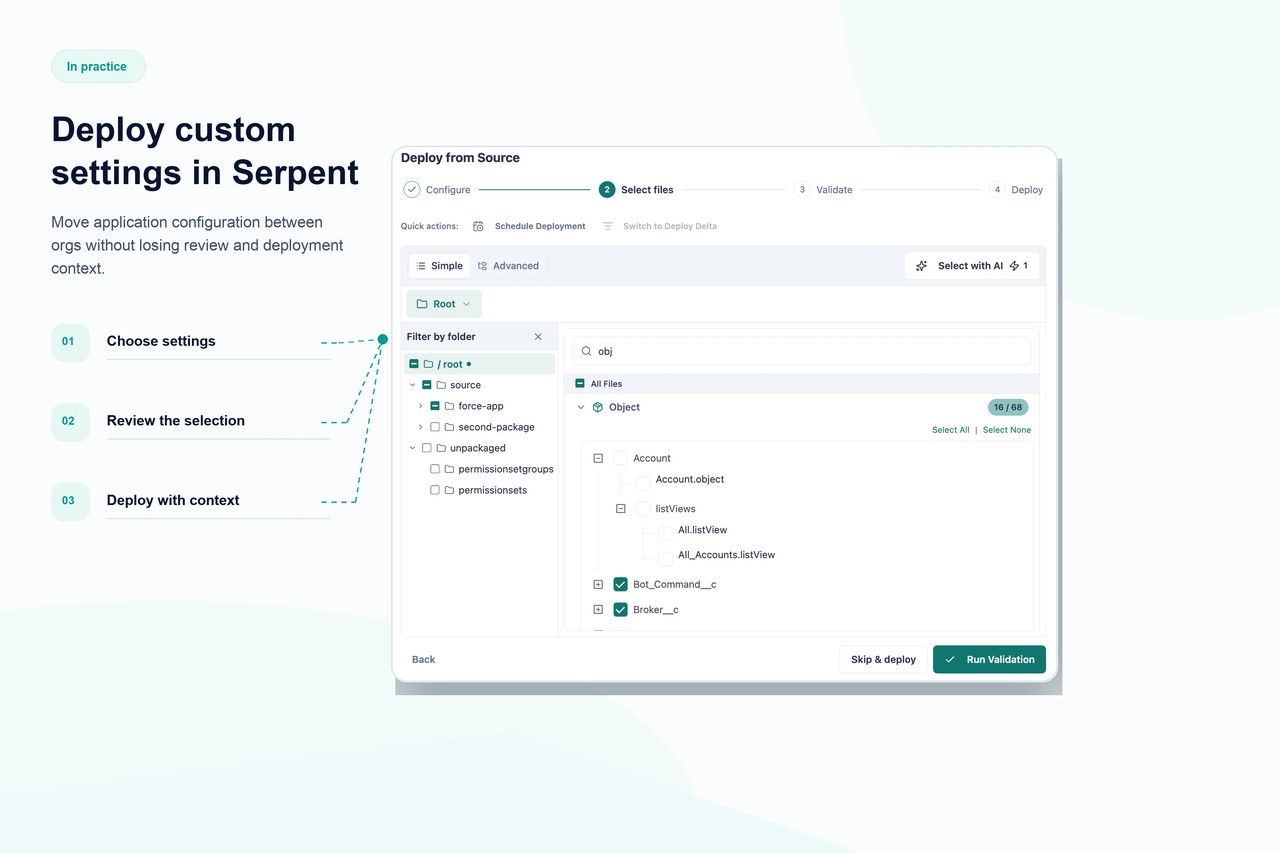1280x853 pixels.
Task: Expand the Broker__c tree node
Action: (598, 610)
